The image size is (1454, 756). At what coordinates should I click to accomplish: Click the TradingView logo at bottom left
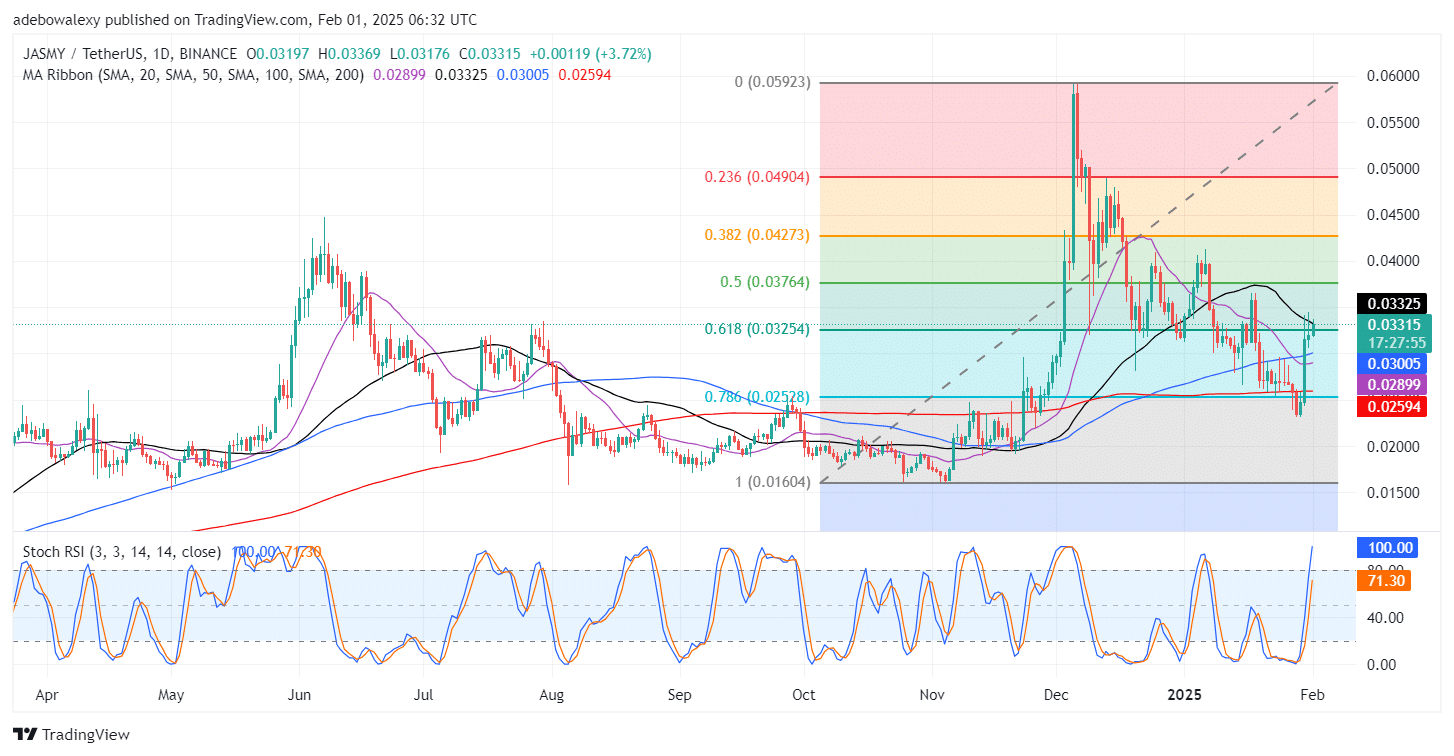click(72, 735)
